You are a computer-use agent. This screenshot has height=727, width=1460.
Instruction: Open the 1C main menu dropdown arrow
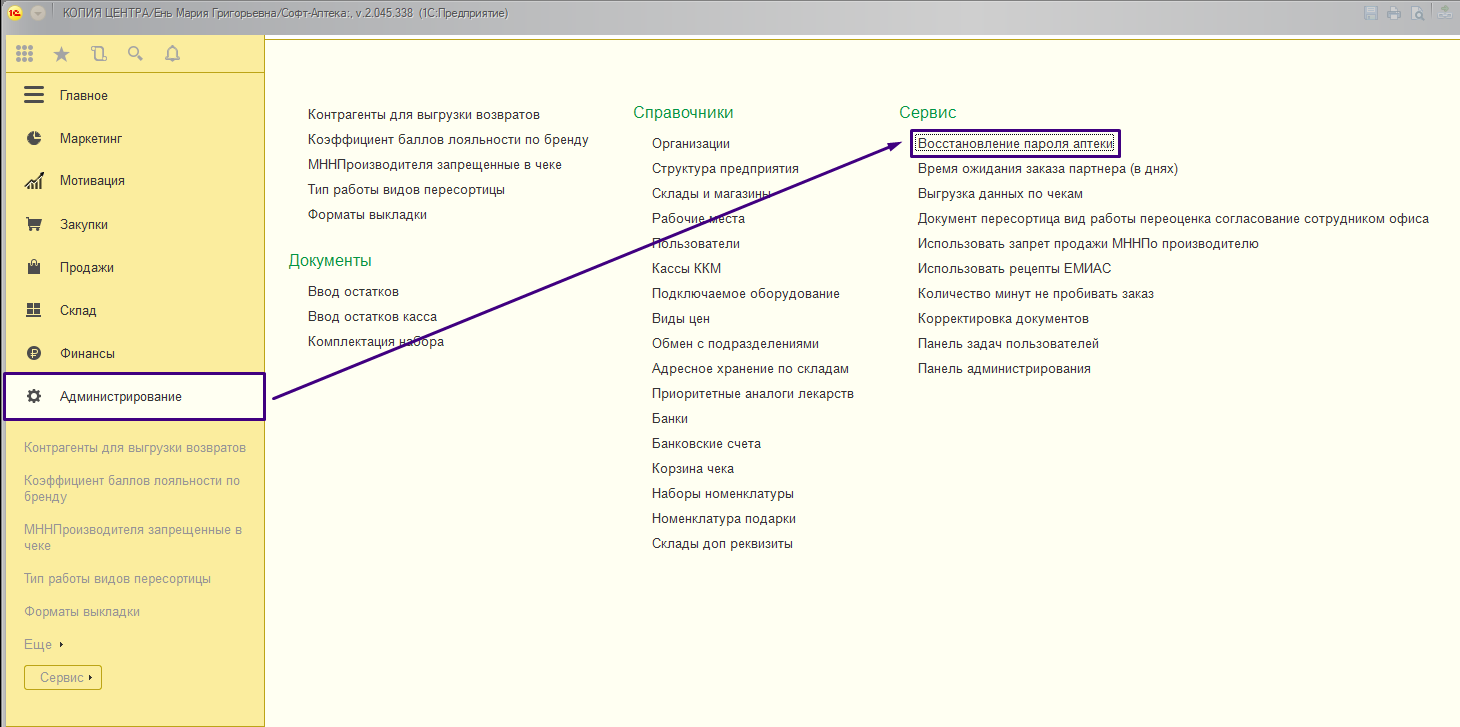click(x=38, y=13)
